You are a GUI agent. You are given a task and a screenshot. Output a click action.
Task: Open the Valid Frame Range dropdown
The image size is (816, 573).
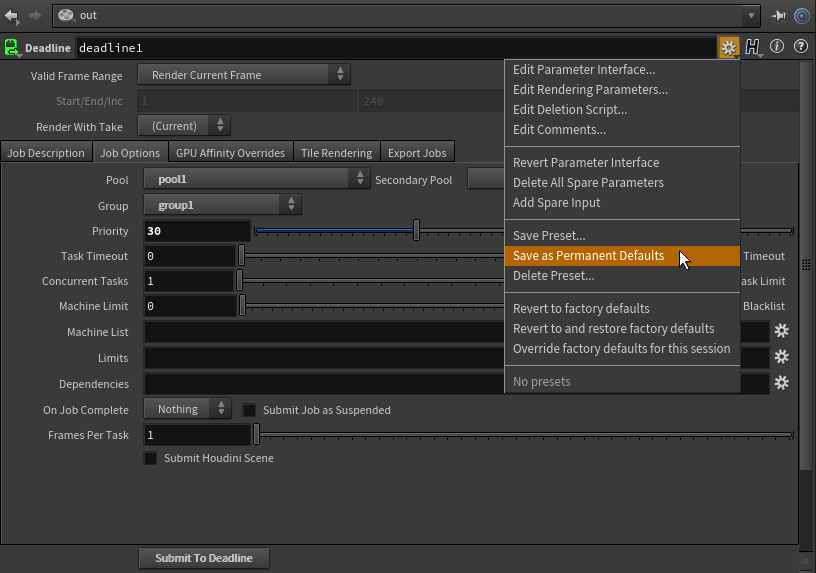coord(244,75)
